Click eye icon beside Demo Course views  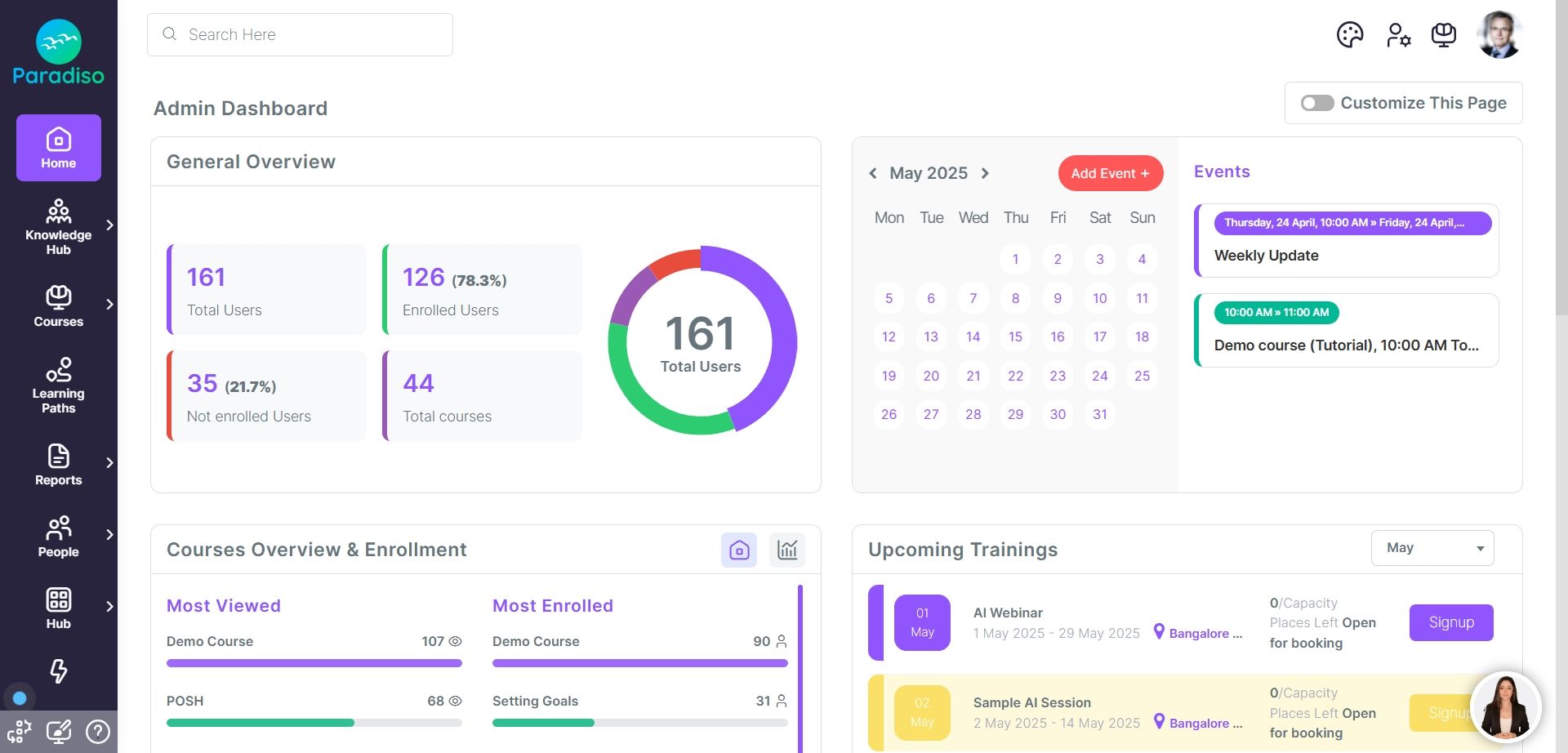pos(456,642)
